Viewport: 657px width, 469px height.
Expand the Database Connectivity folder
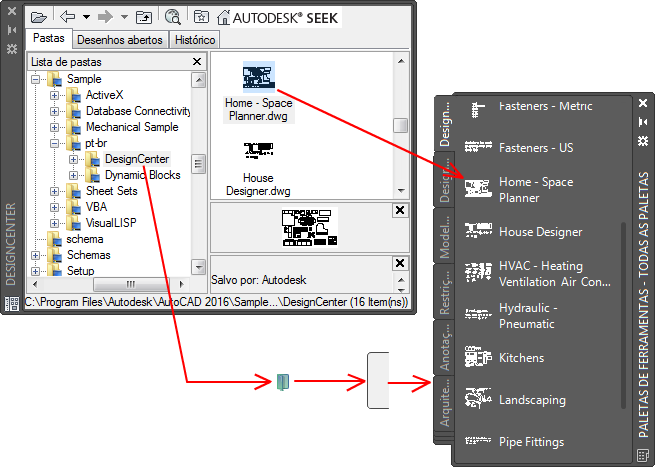point(54,111)
